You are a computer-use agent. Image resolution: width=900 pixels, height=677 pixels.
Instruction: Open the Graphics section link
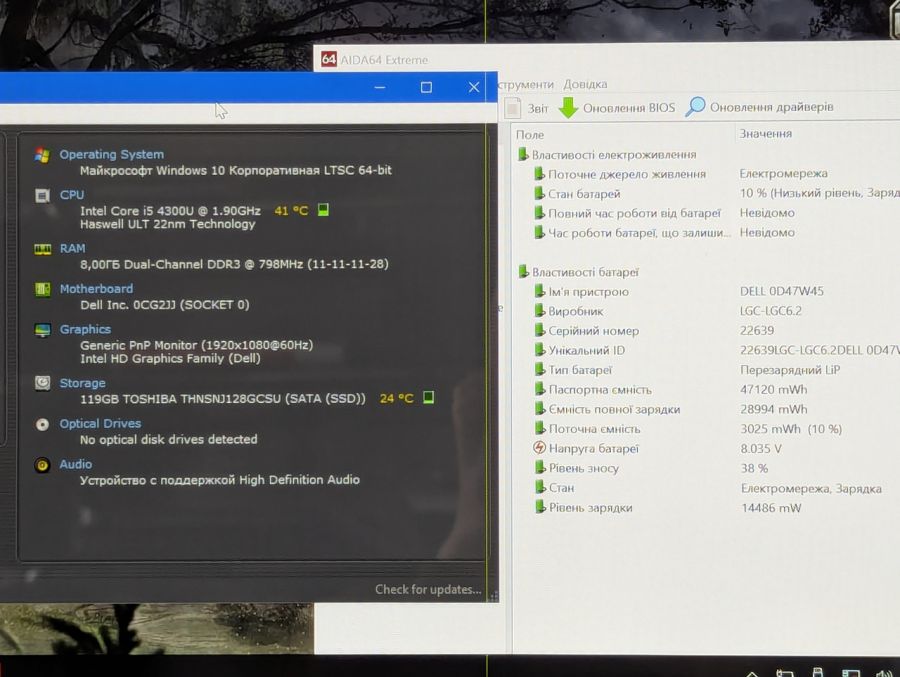[85, 330]
